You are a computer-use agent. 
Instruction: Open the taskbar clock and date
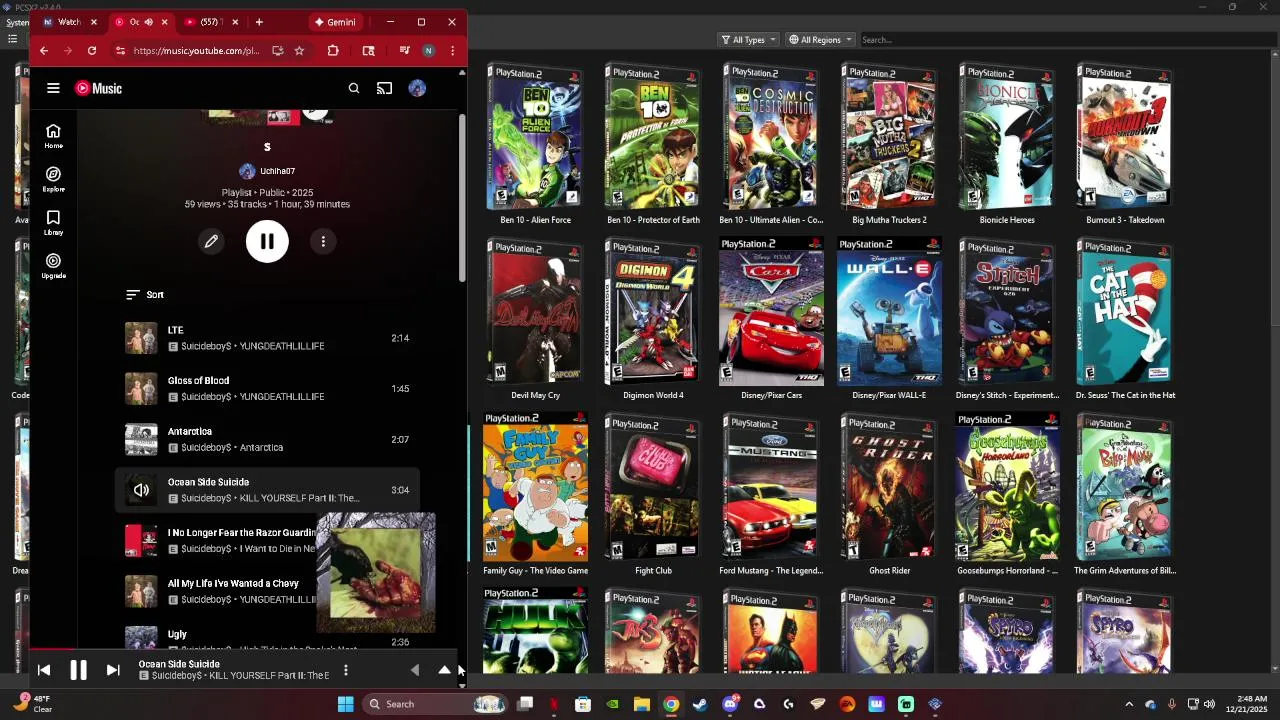point(1252,704)
